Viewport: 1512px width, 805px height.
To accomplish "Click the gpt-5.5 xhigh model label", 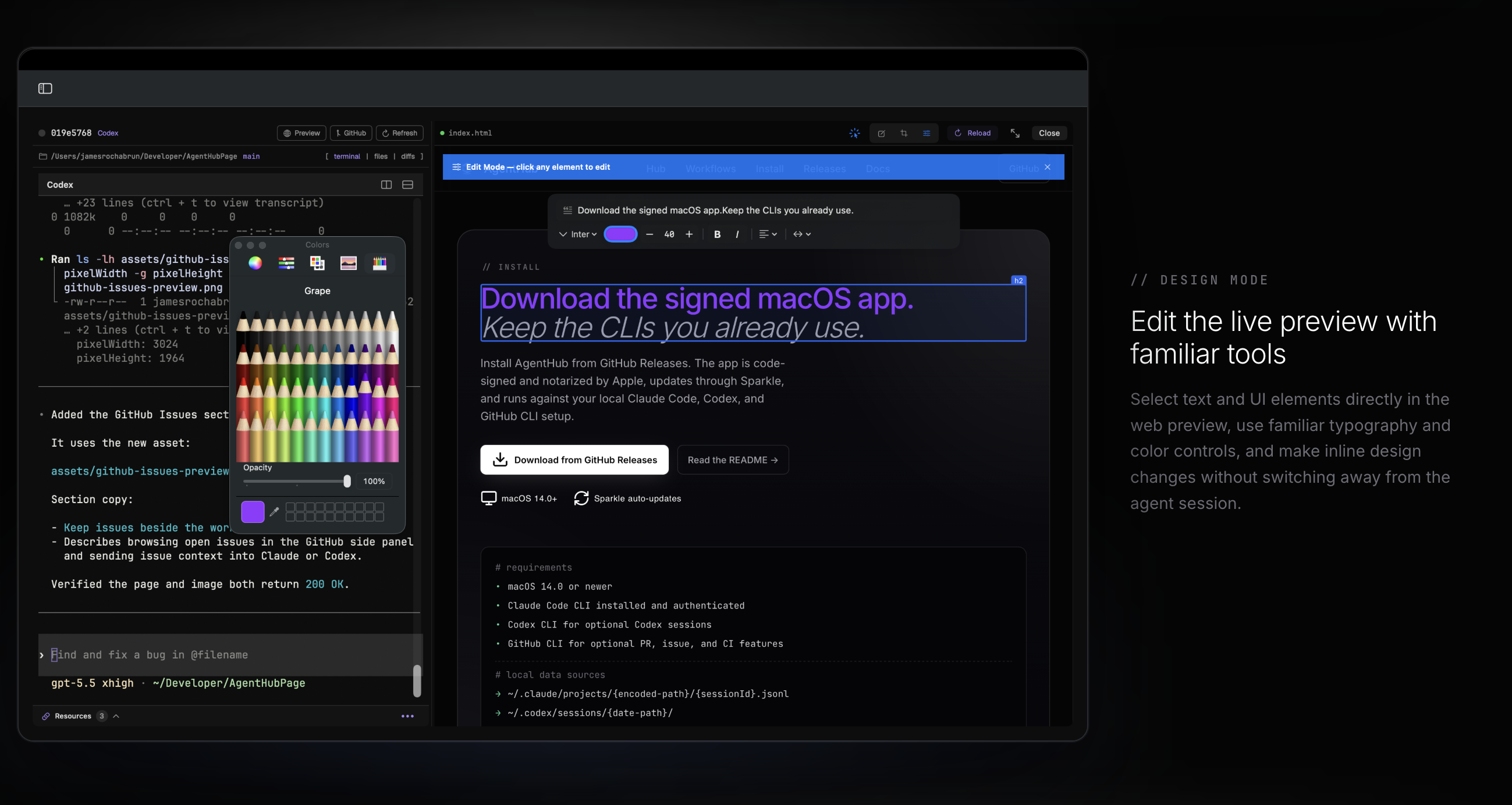I will tap(92, 683).
